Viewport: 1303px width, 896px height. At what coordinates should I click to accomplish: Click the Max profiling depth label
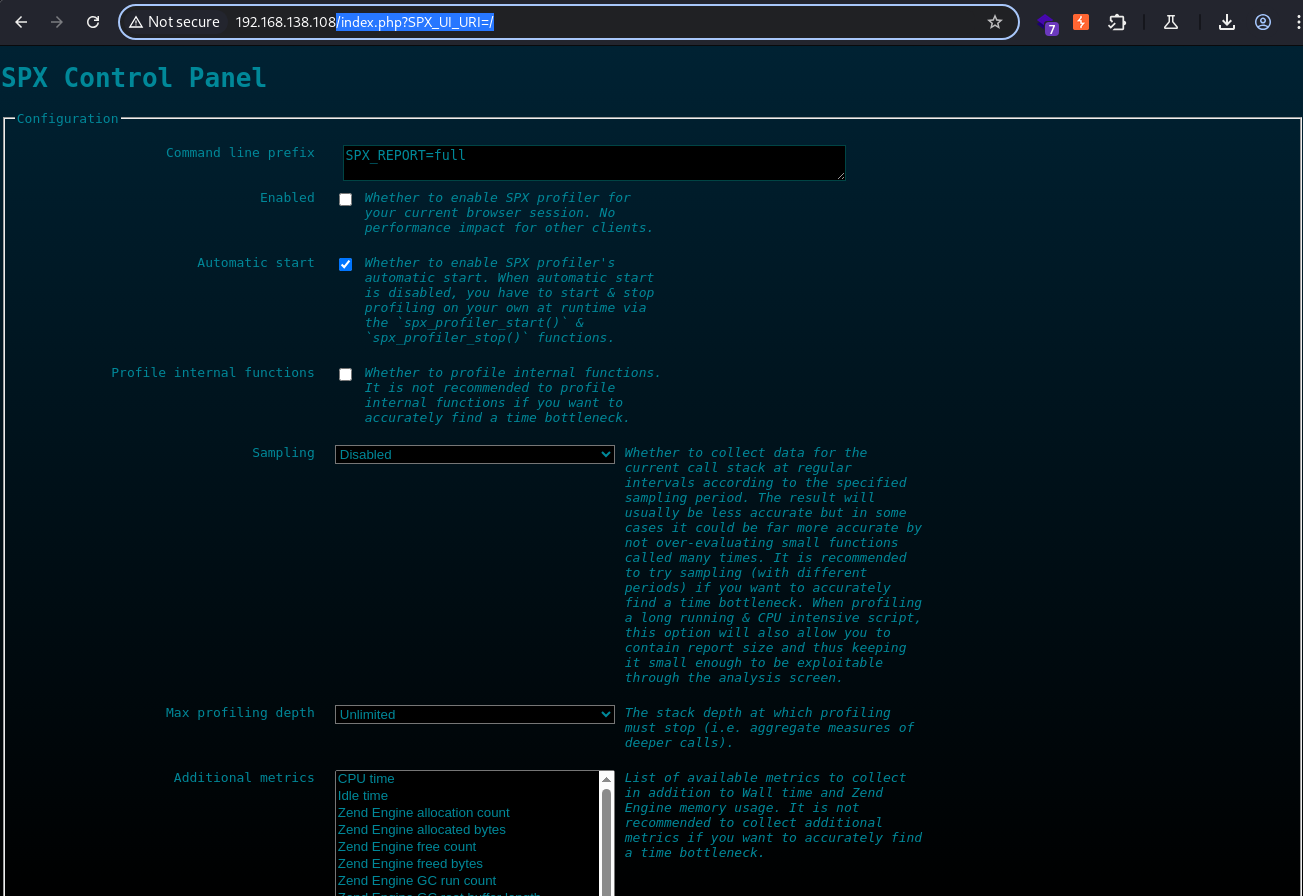pyautogui.click(x=240, y=713)
